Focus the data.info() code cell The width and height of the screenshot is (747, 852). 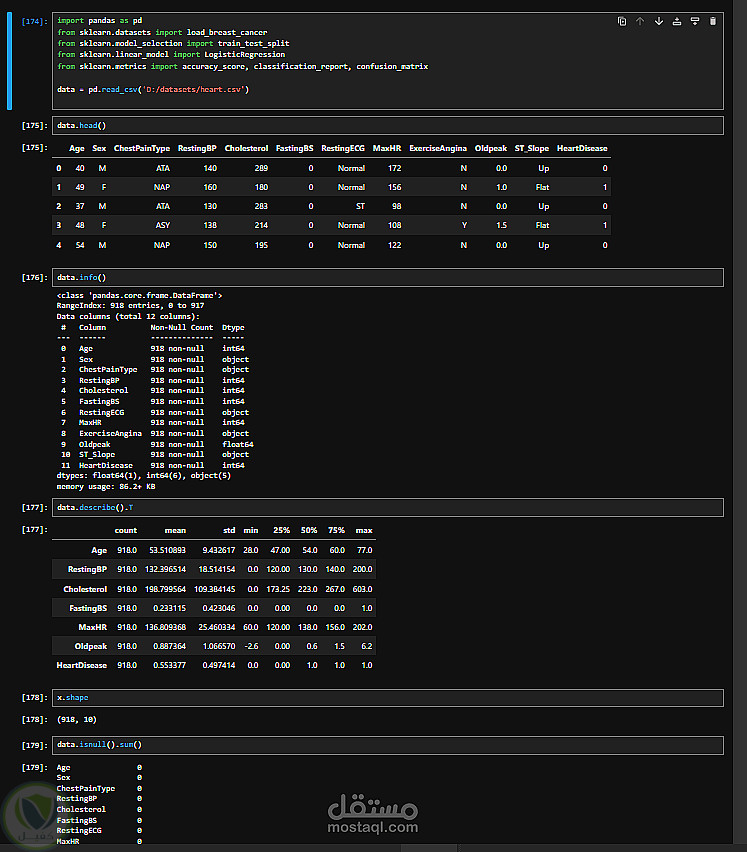388,278
